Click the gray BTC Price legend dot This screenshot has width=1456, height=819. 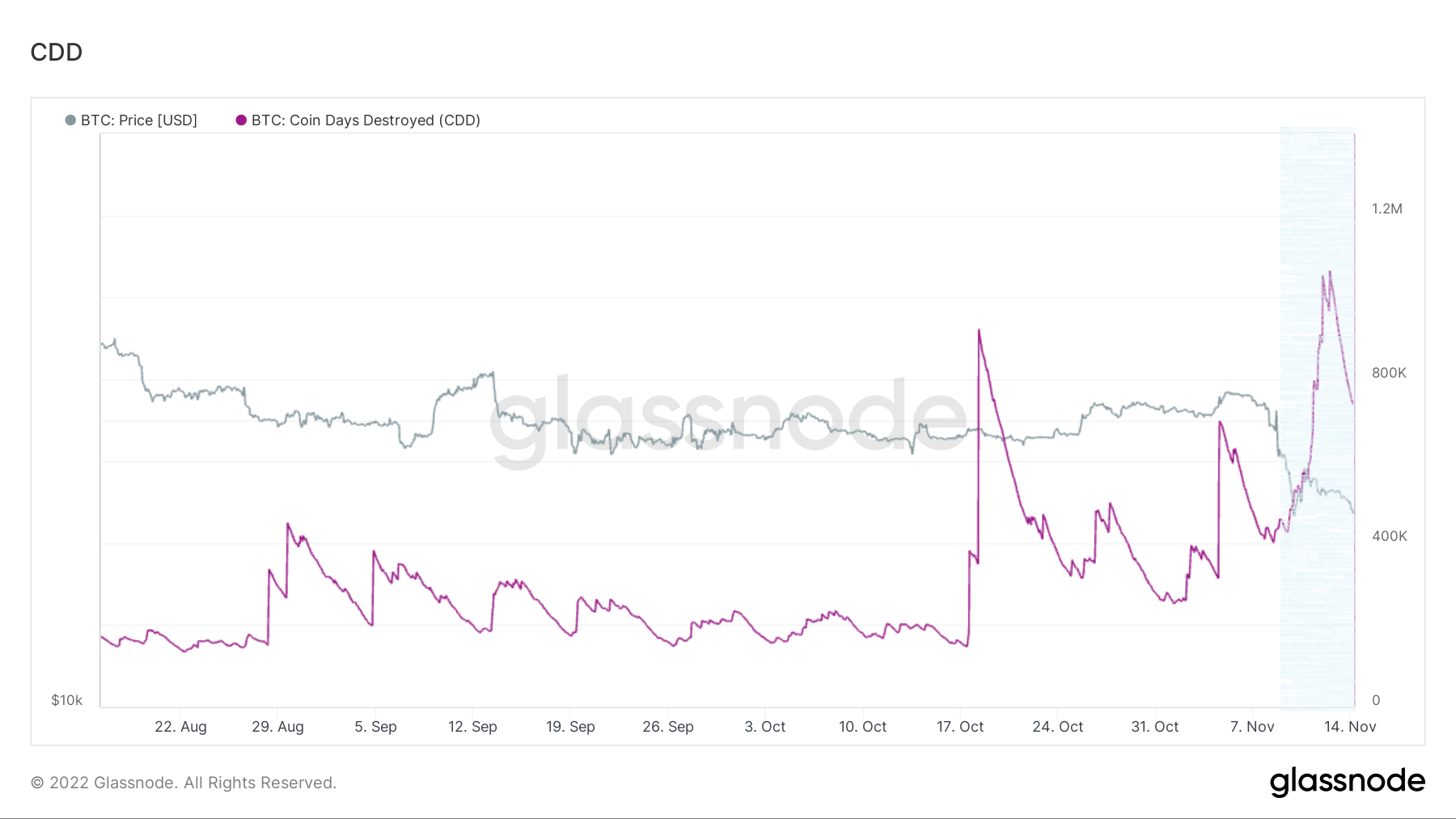70,120
